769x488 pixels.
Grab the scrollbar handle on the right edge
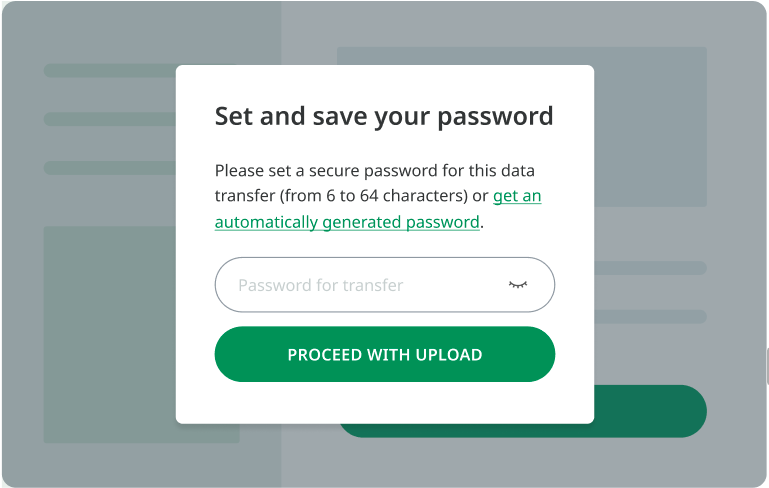pyautogui.click(x=766, y=367)
